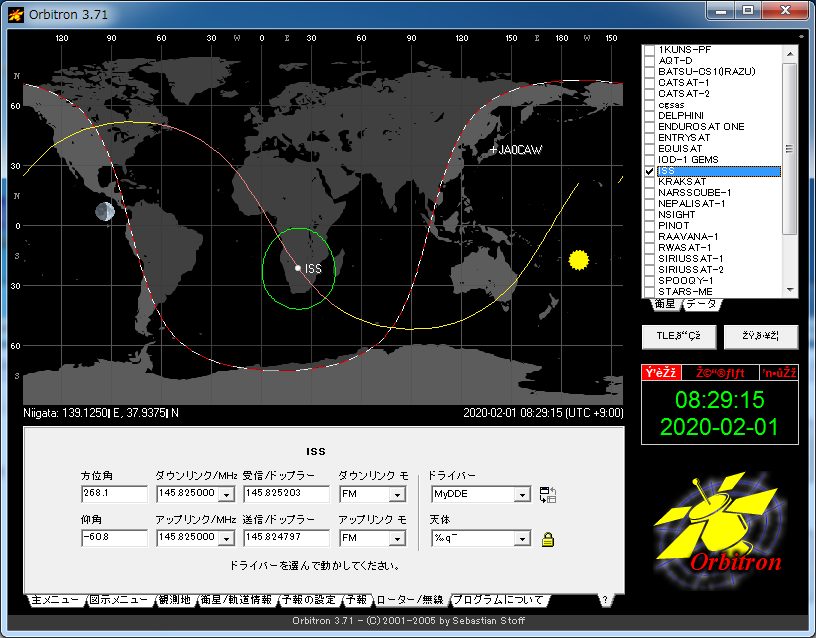The width and height of the screenshot is (816, 638).
Task: Switch to the 図示メニュー tab
Action: tap(119, 600)
